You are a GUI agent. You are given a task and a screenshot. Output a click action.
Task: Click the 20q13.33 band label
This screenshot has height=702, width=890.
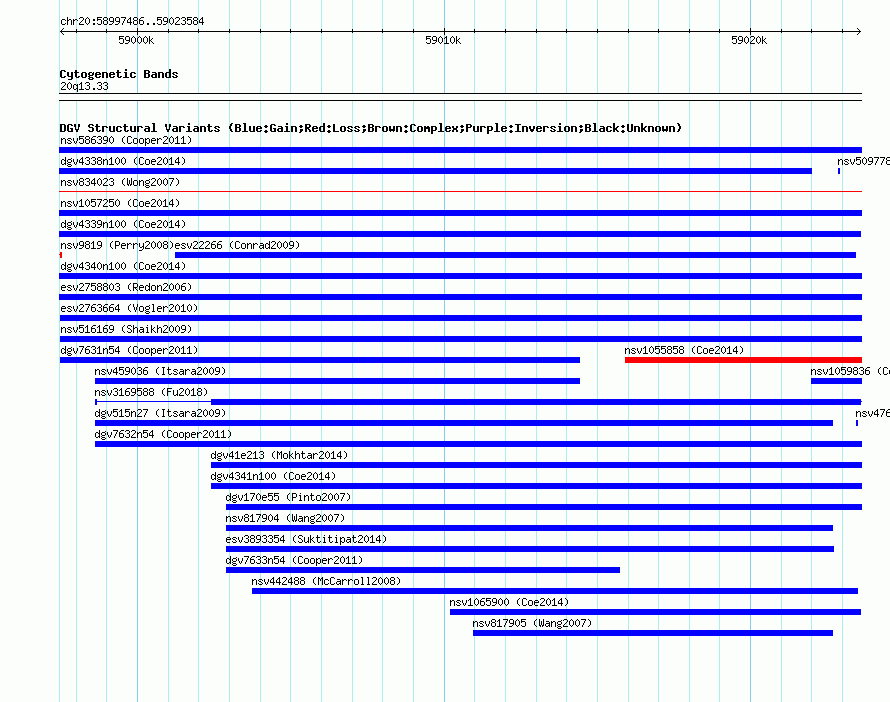point(84,86)
